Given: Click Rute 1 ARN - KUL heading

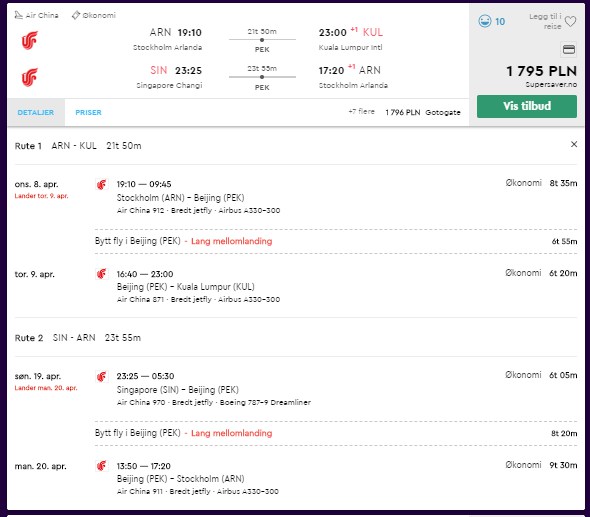Looking at the screenshot, I should click(78, 146).
